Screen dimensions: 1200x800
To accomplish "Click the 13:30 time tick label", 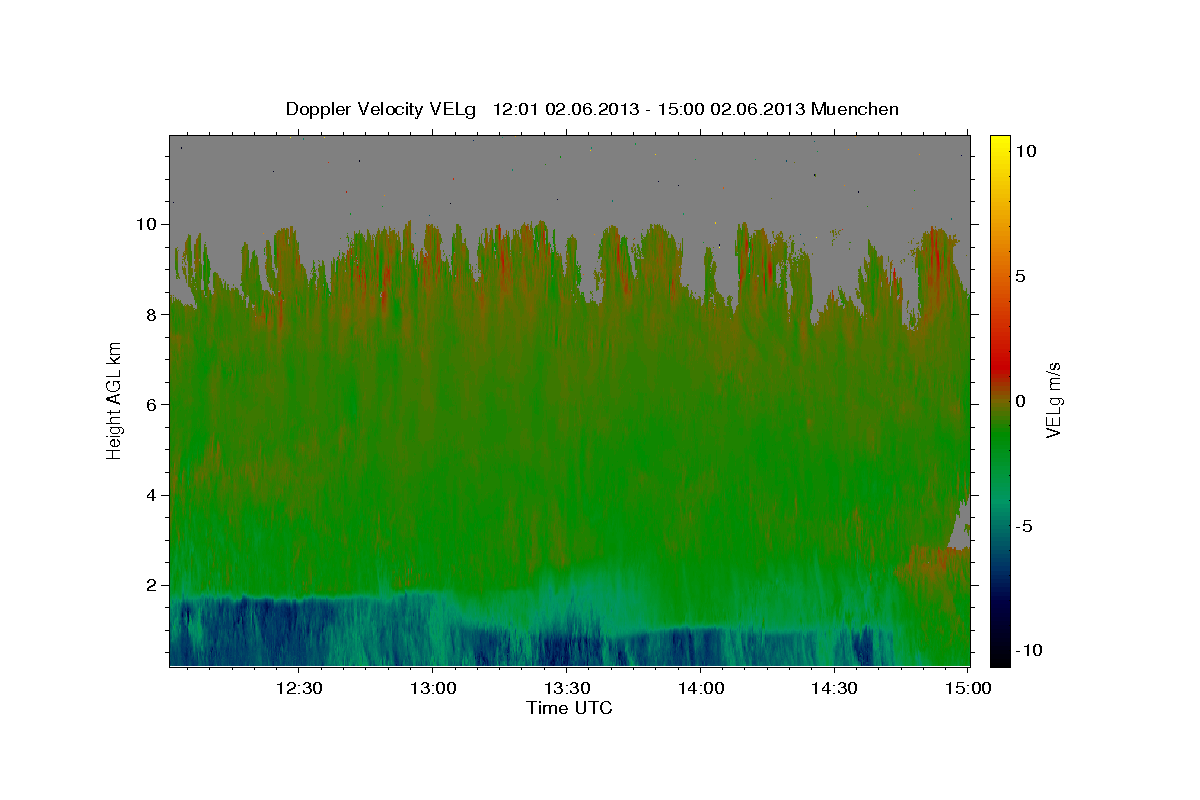I will coord(566,688).
